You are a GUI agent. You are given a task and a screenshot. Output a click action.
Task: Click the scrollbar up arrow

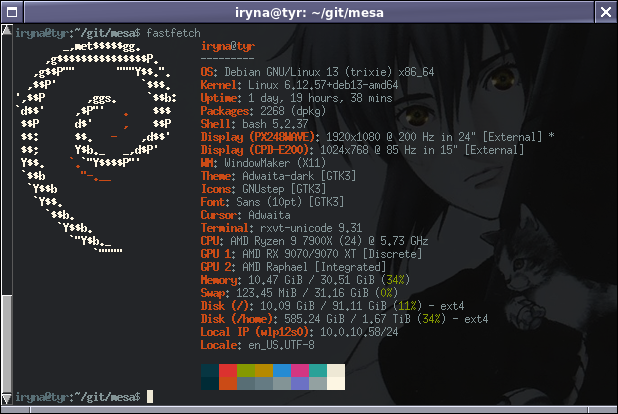(7, 30)
